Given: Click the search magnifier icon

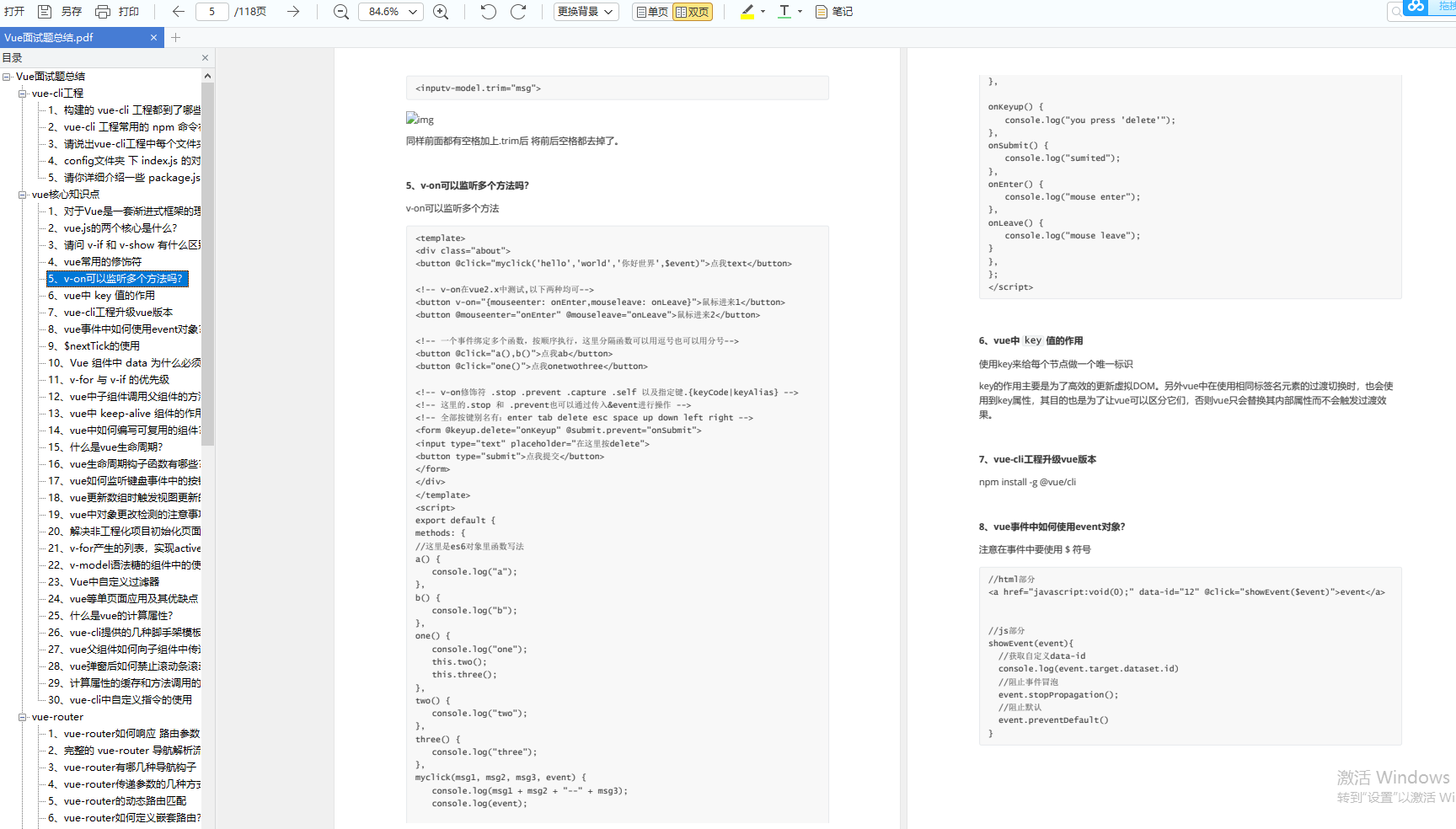Looking at the screenshot, I should [x=1396, y=11].
